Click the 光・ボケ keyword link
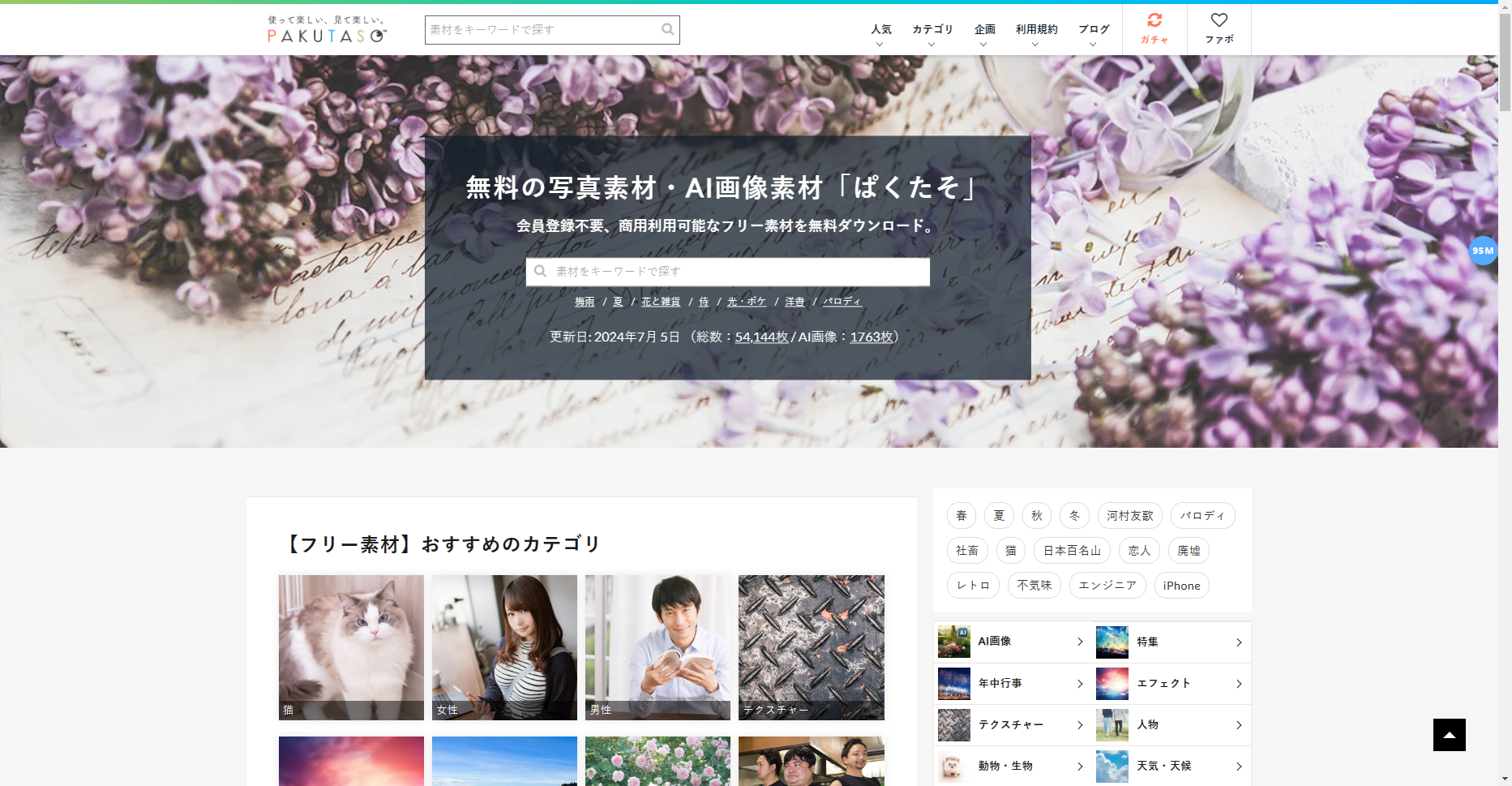 [x=747, y=302]
